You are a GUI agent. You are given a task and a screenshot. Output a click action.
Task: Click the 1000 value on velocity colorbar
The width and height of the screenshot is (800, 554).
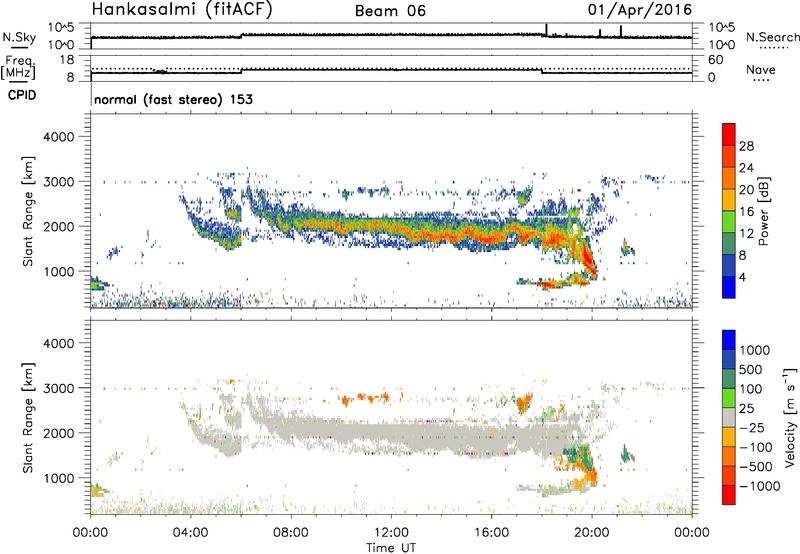click(755, 350)
